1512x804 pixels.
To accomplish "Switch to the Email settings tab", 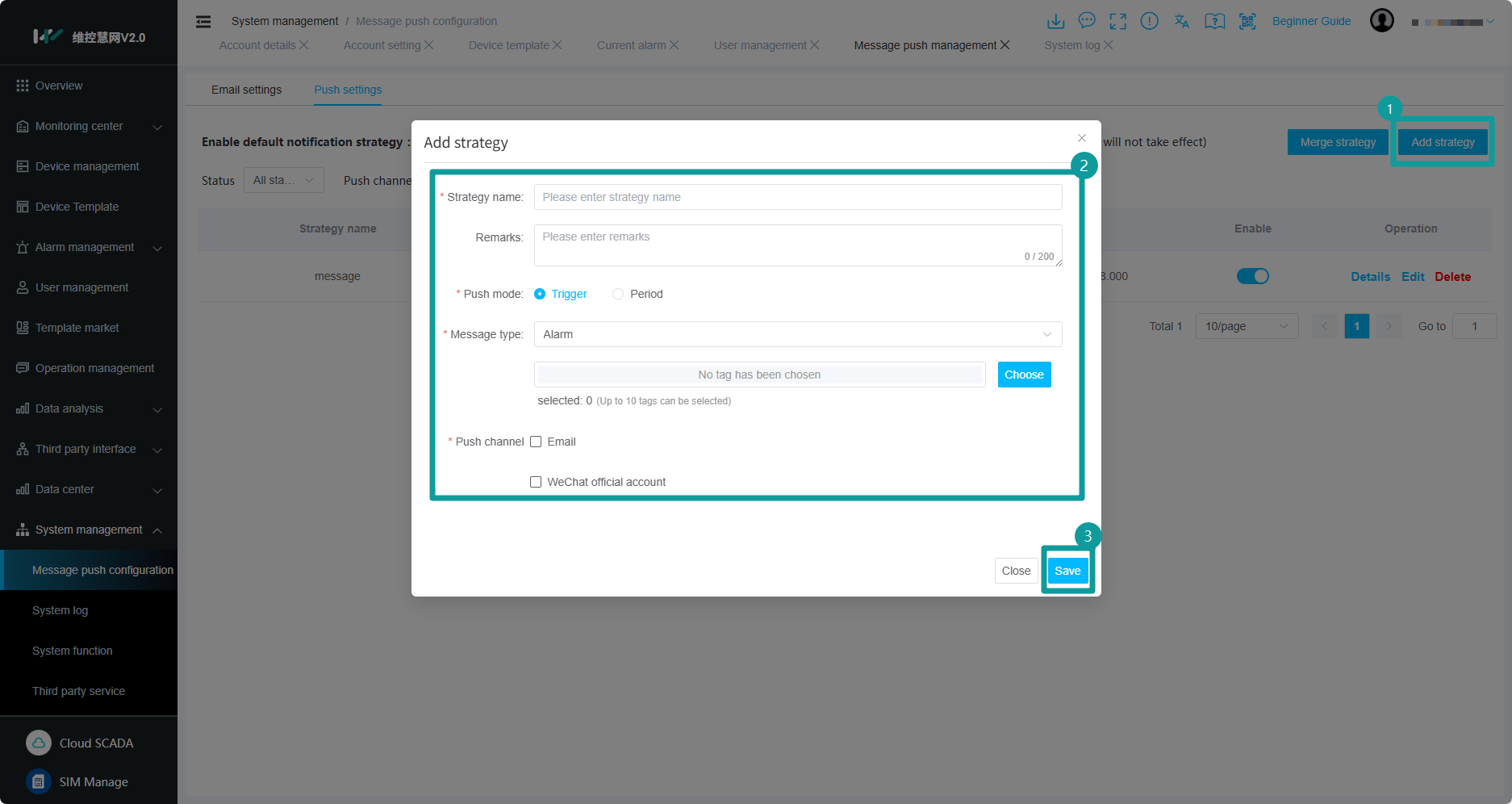I will pyautogui.click(x=246, y=90).
